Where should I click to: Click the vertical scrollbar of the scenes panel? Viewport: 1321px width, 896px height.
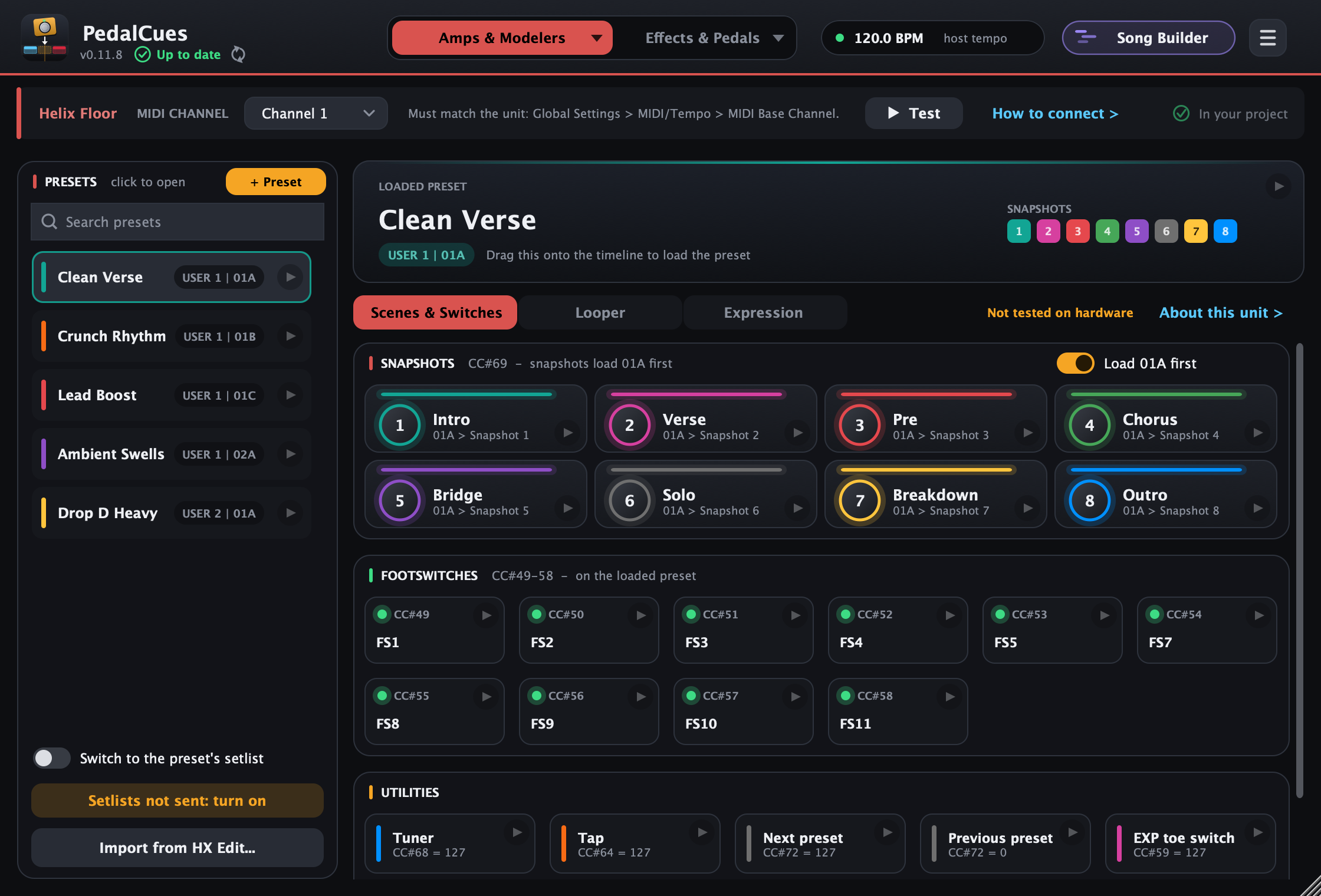[x=1299, y=570]
